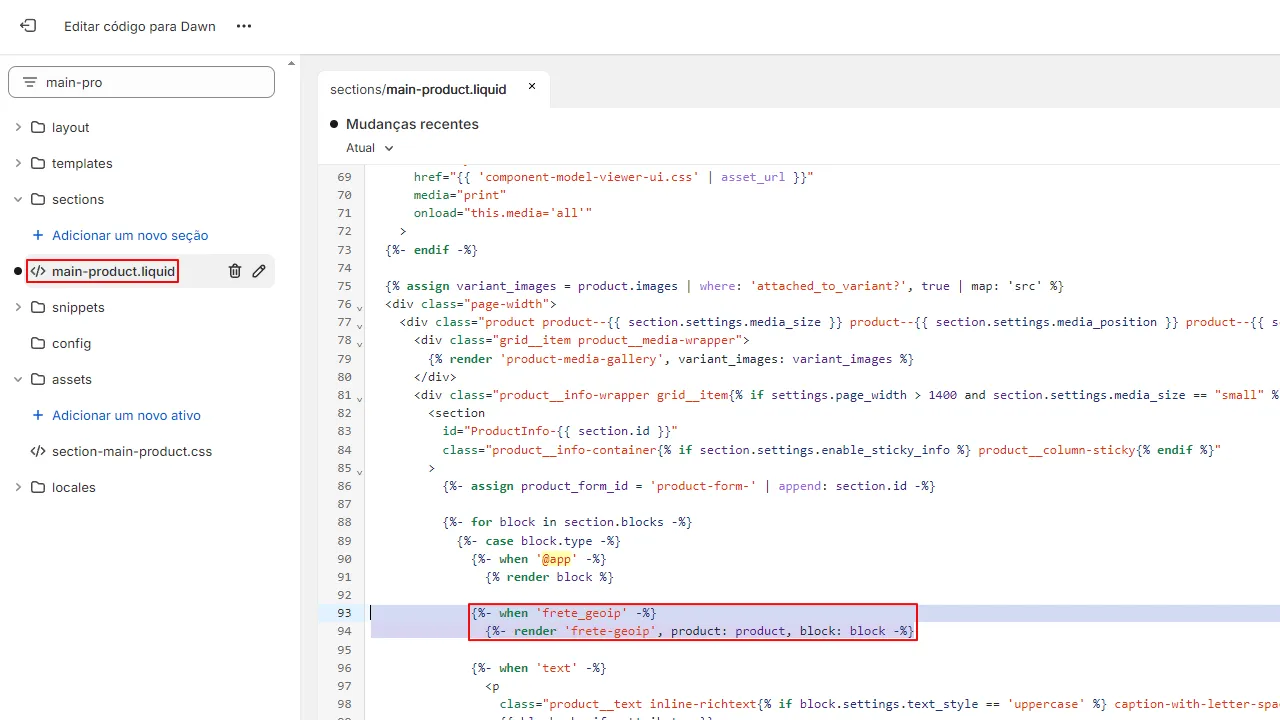Expand the templates folder chevron
This screenshot has width=1280, height=720.
[x=18, y=163]
